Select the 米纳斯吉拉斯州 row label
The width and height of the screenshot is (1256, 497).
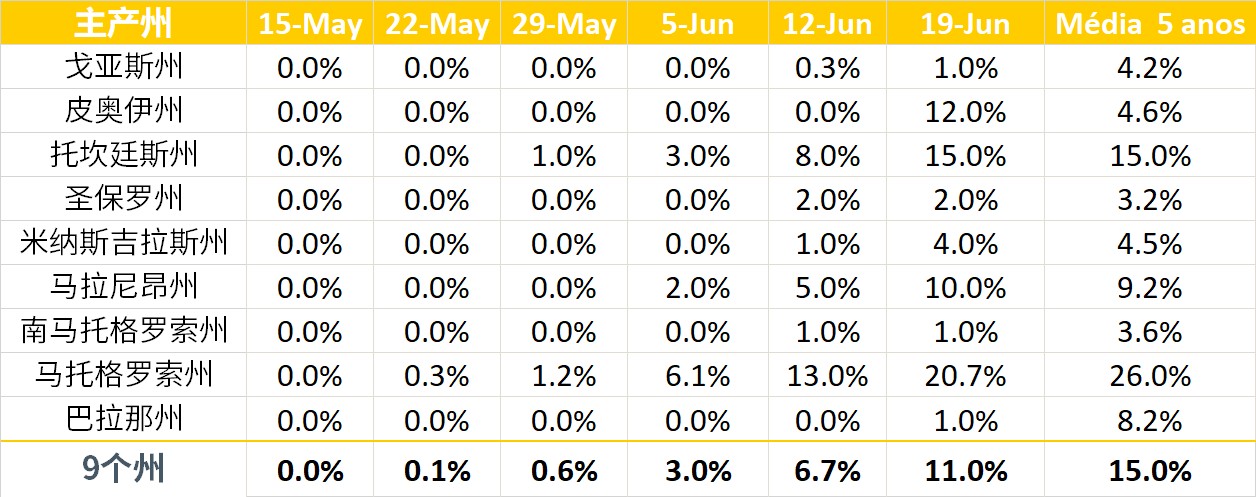(124, 242)
